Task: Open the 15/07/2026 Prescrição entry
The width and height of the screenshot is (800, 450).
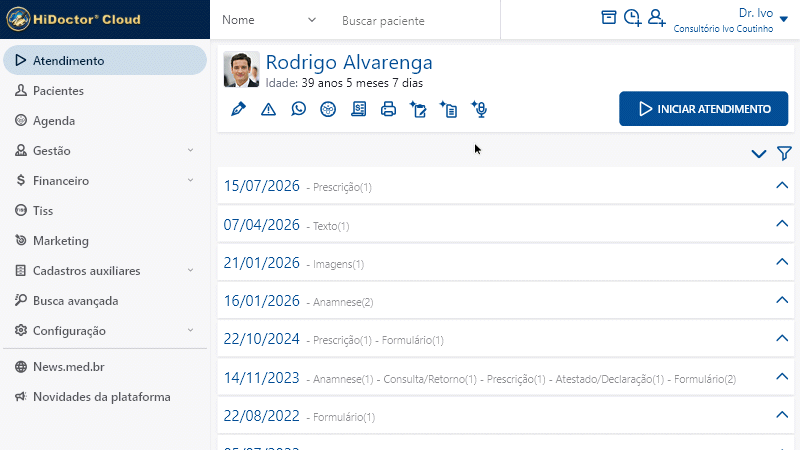Action: (342, 187)
